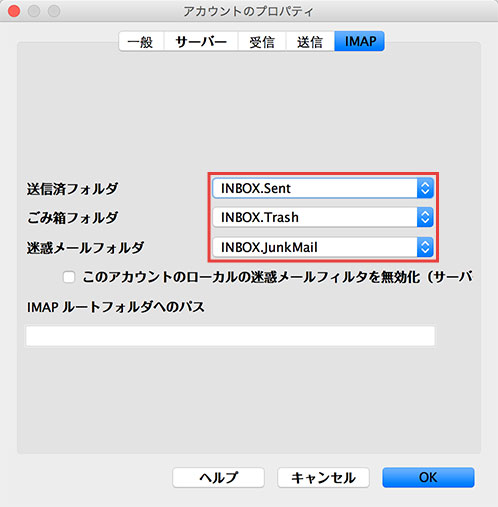Enable the local junk mail filter disable checkbox
498x507 pixels.
[69, 277]
